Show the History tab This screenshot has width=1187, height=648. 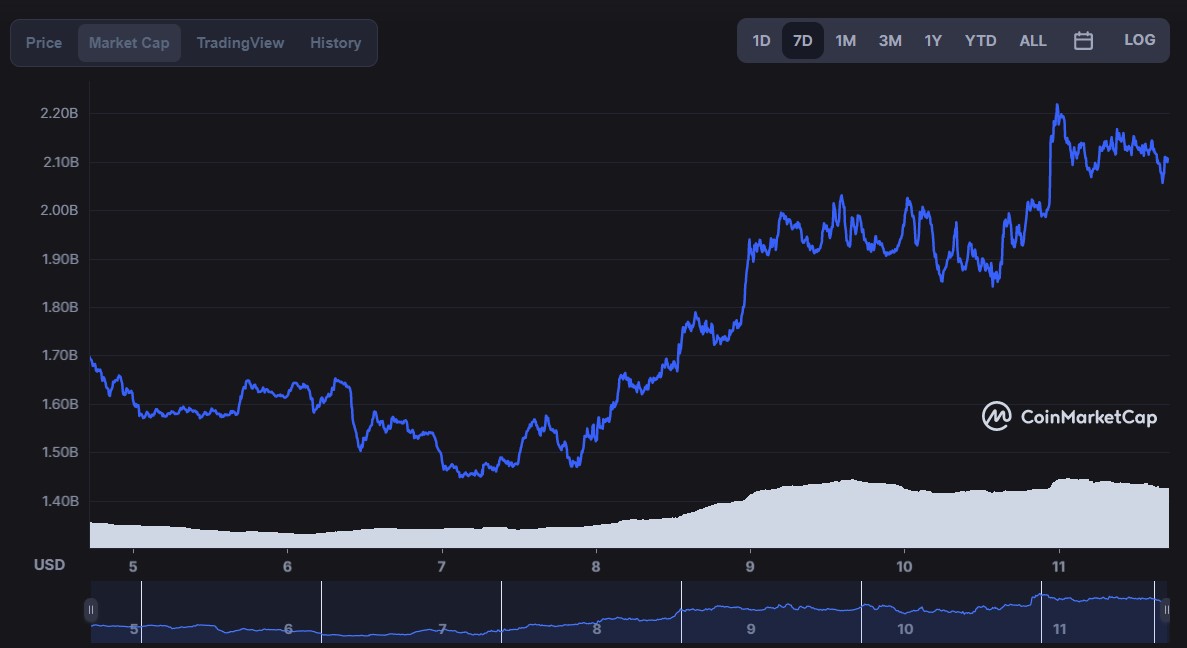point(335,43)
